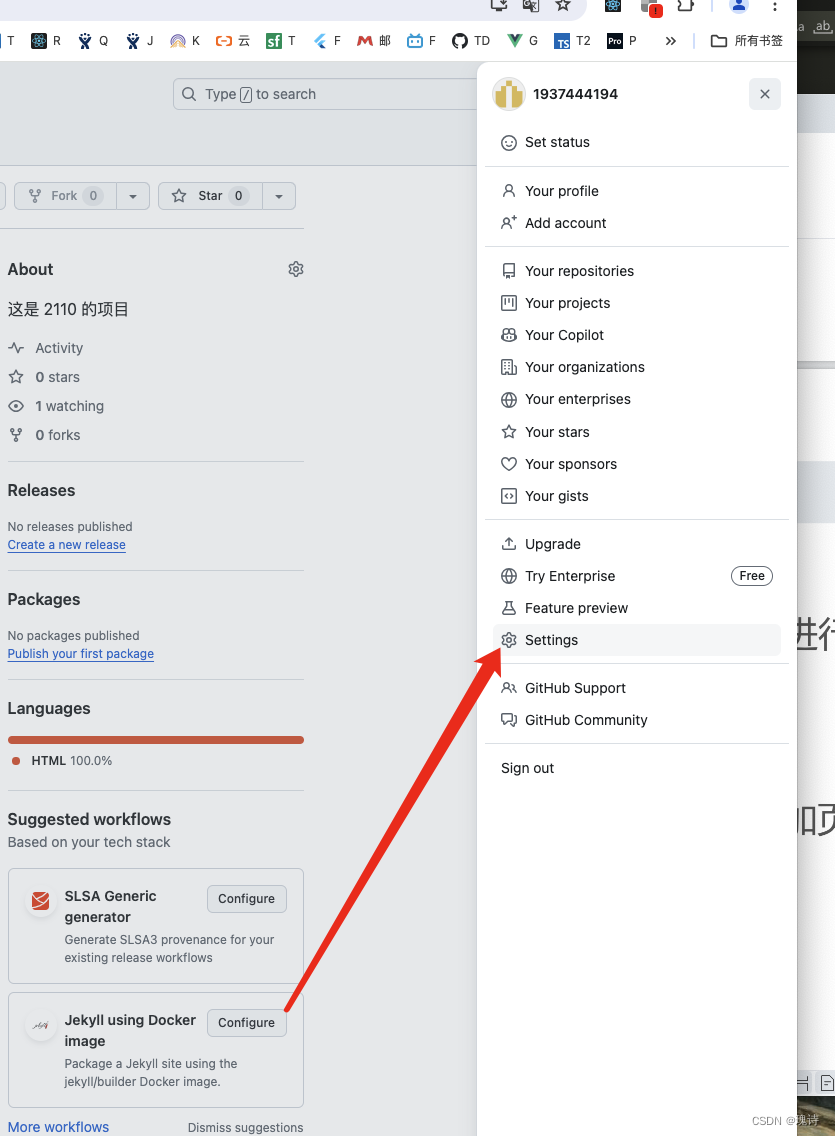This screenshot has width=835, height=1136.
Task: Click the GitHub Community comment icon
Action: point(509,720)
